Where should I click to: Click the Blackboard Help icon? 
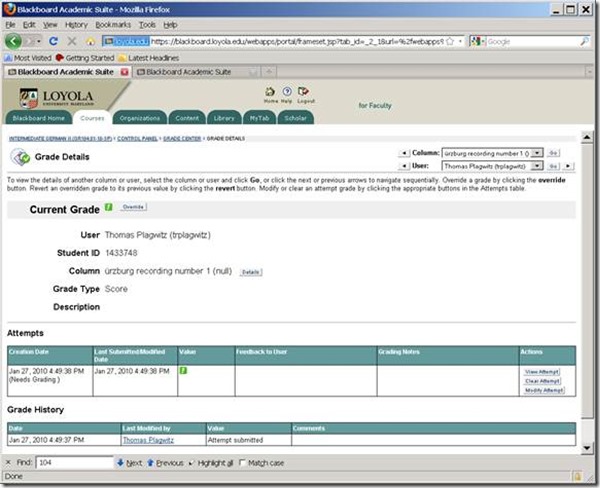point(287,93)
